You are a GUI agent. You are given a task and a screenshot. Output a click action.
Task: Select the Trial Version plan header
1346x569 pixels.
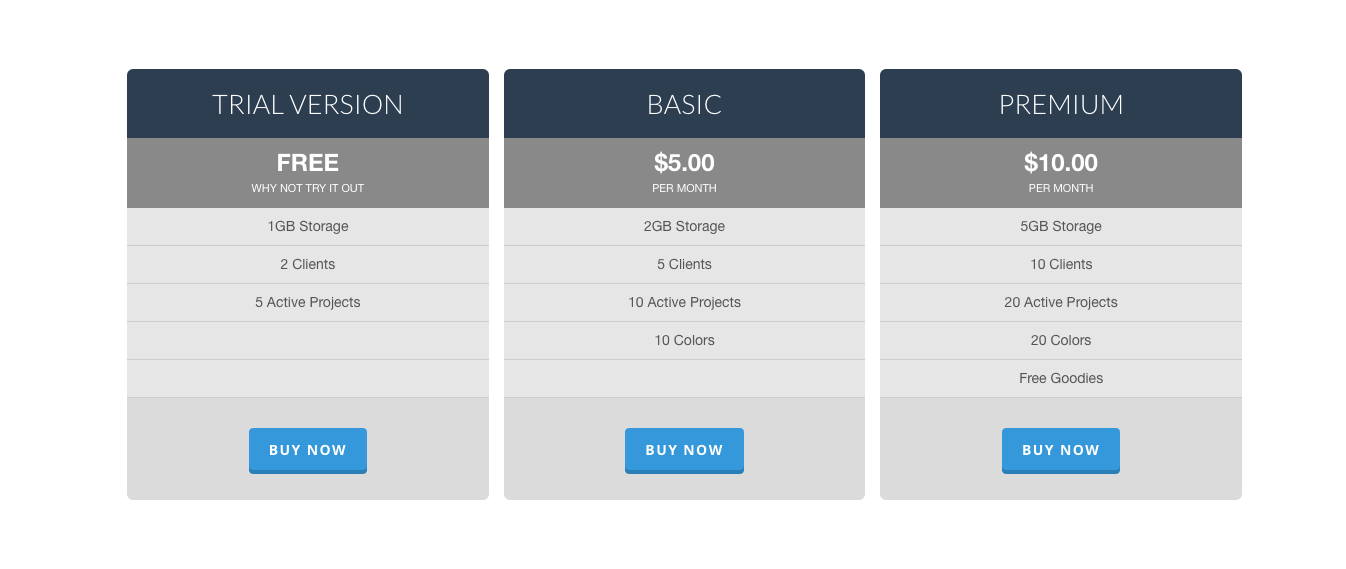pos(308,104)
